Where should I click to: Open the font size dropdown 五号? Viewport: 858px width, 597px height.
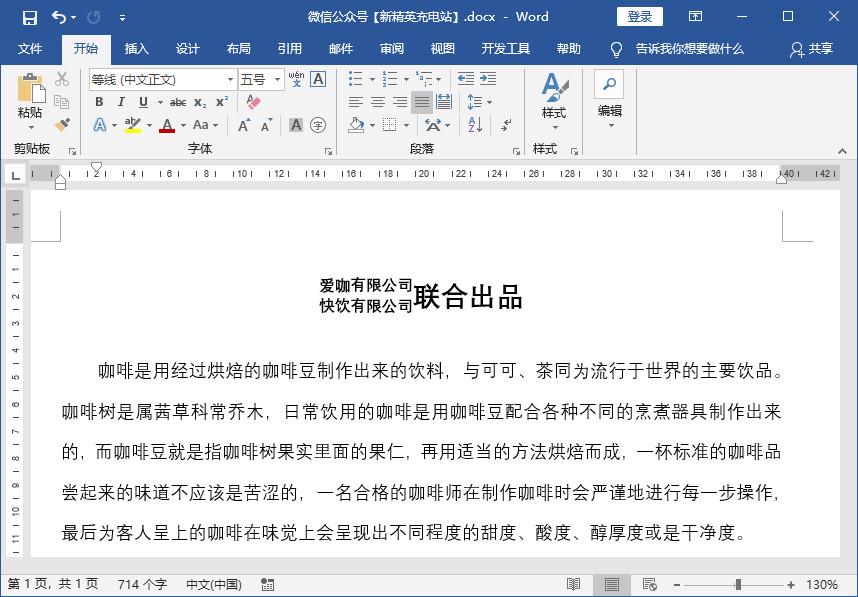[277, 80]
